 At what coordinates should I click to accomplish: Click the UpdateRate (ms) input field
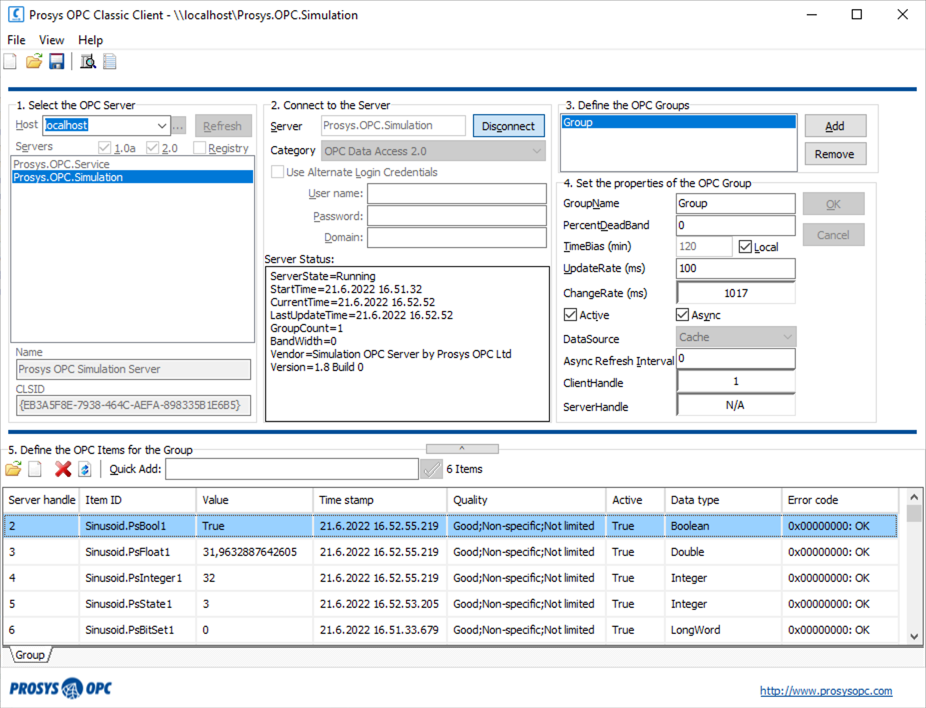coord(736,268)
